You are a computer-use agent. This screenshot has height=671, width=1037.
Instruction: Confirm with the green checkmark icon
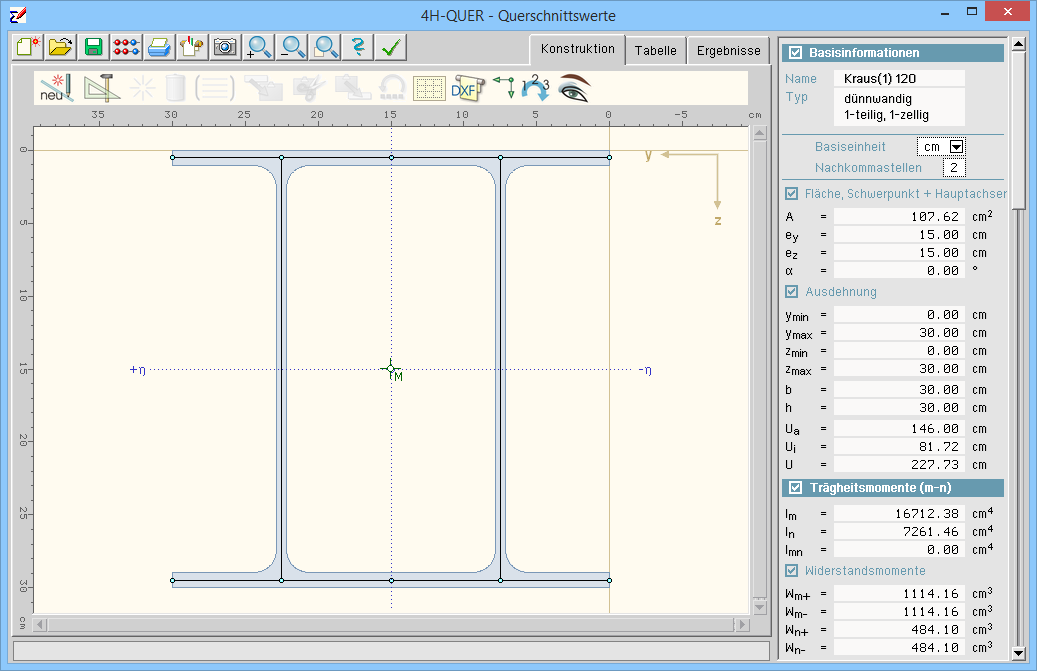pos(391,47)
